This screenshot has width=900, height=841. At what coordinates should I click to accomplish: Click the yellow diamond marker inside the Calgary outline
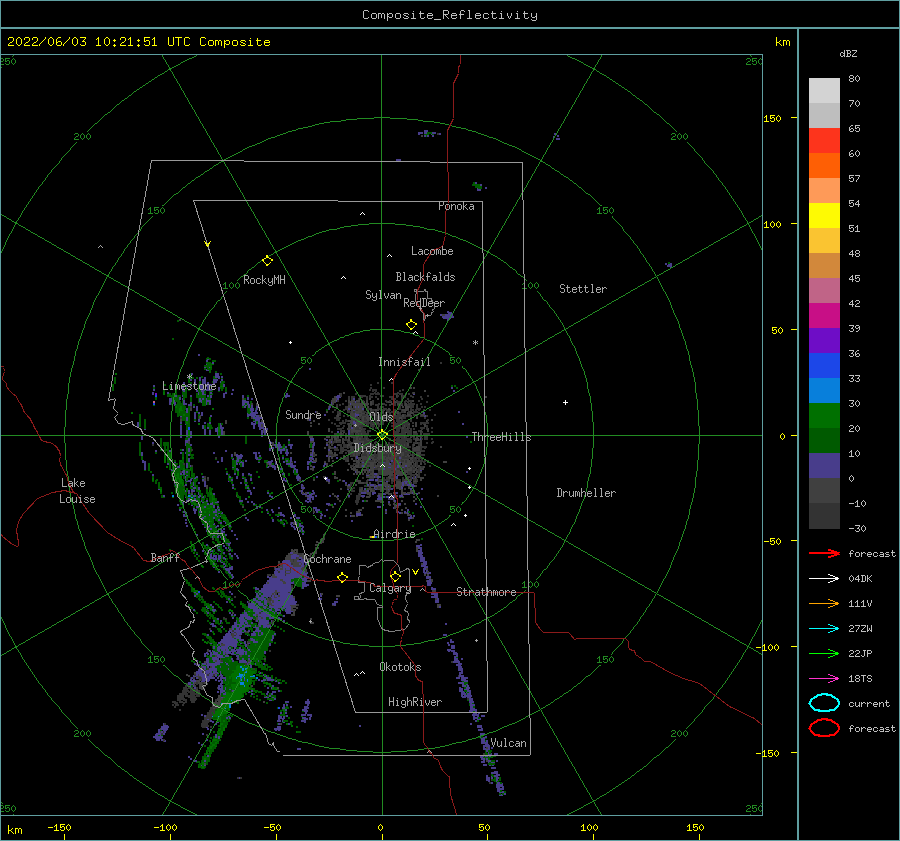click(x=395, y=576)
